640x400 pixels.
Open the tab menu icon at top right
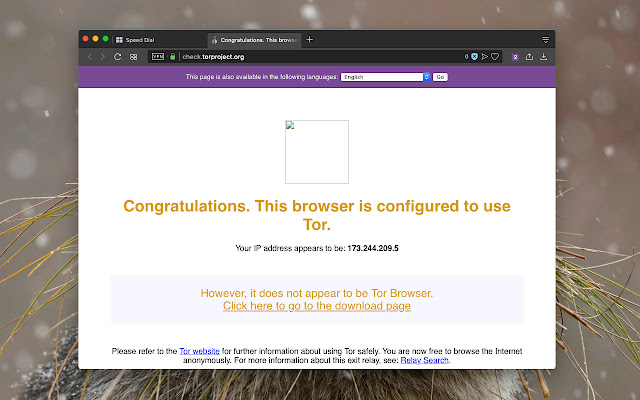545,40
